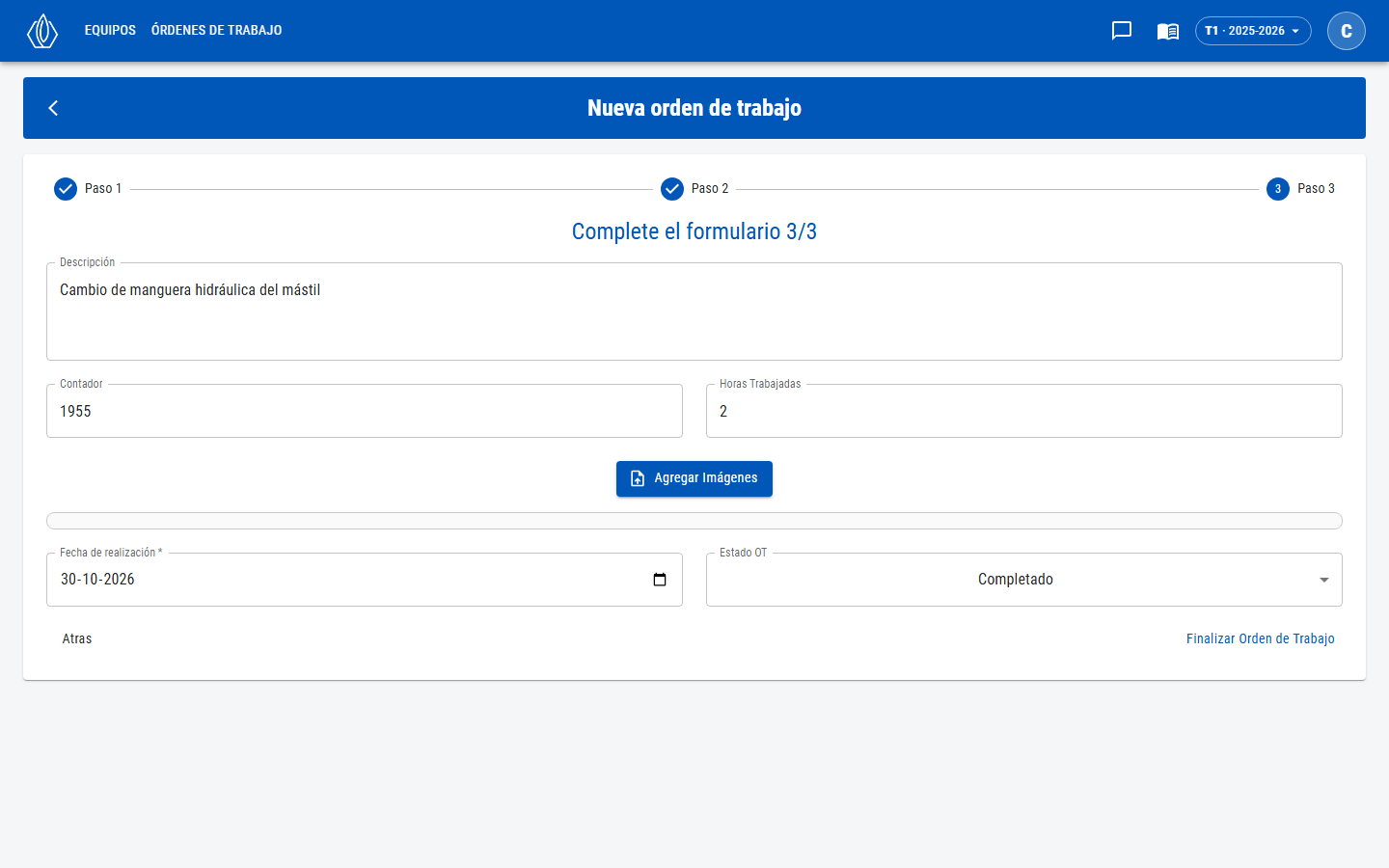Screen dimensions: 1389x868
Task: Go back using the header arrow
Action: pyautogui.click(x=54, y=108)
